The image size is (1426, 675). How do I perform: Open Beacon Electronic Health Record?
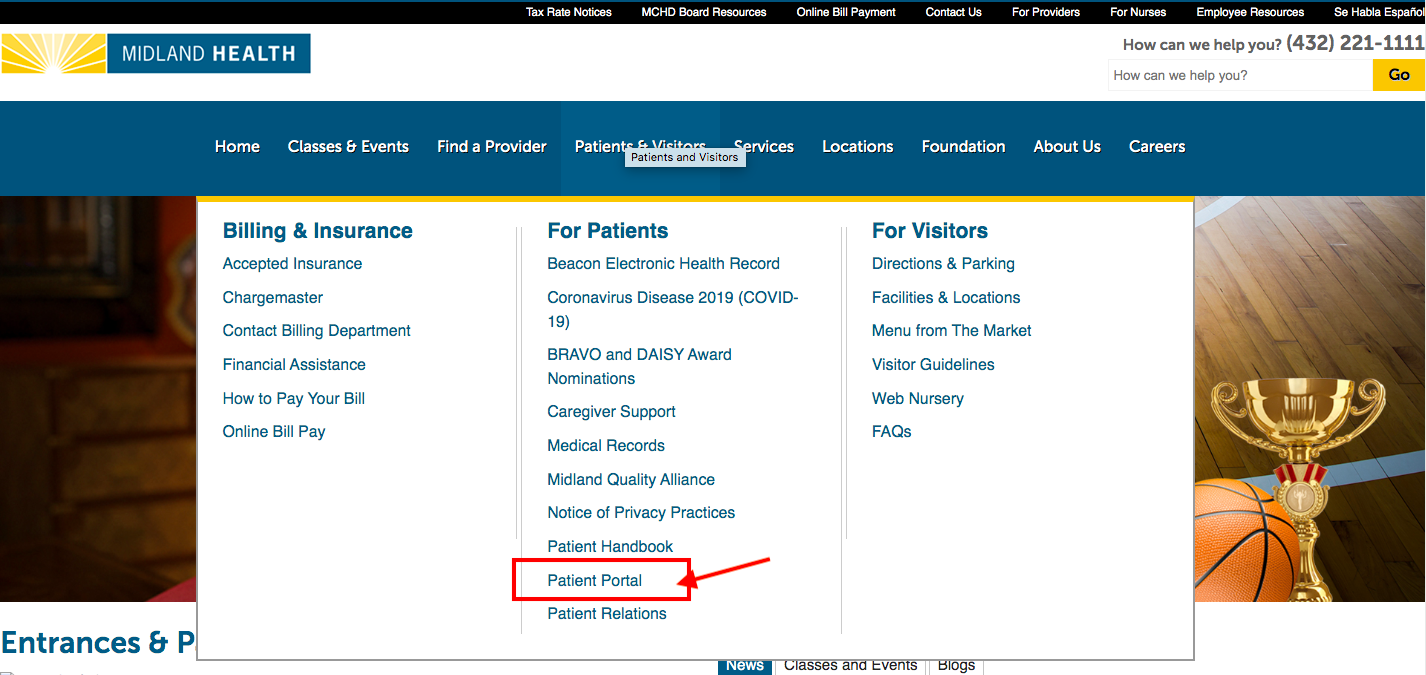point(664,264)
